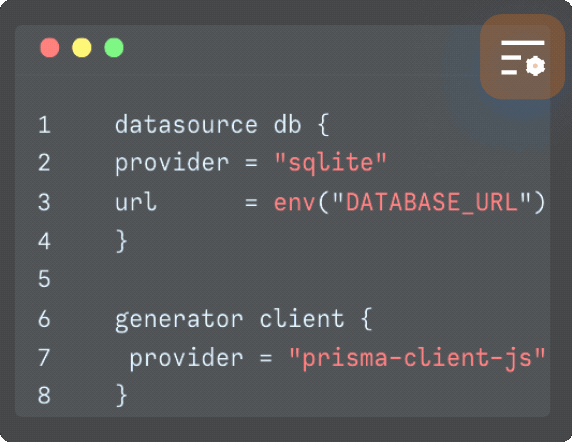Select line number 2 in gutter
Screen dimensions: 572x442
coord(45,163)
